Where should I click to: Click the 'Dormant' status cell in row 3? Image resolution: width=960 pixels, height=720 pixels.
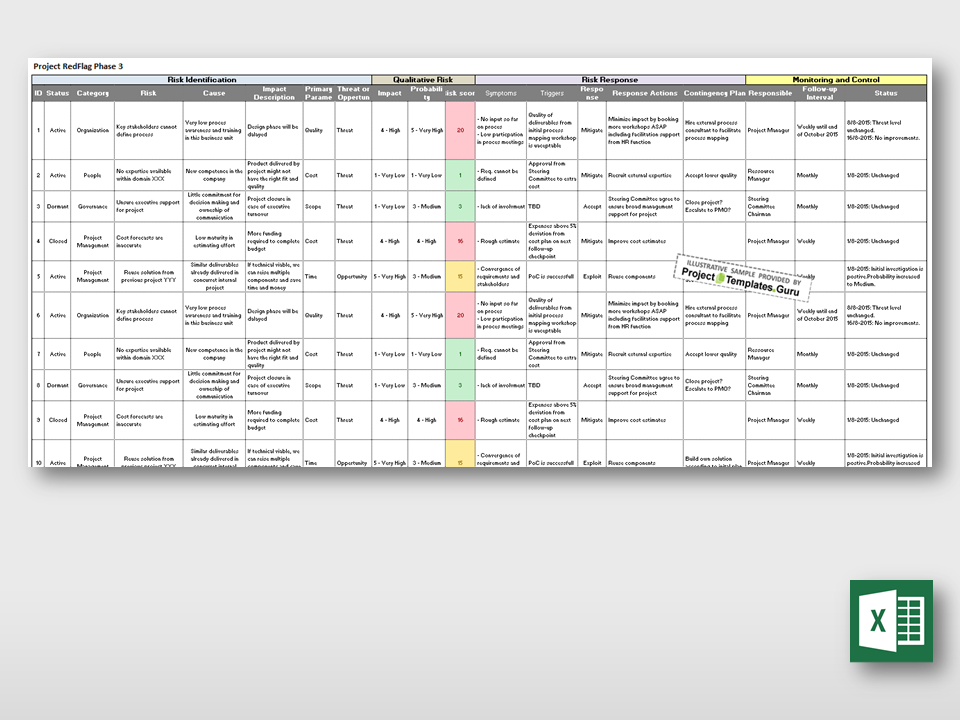point(58,206)
